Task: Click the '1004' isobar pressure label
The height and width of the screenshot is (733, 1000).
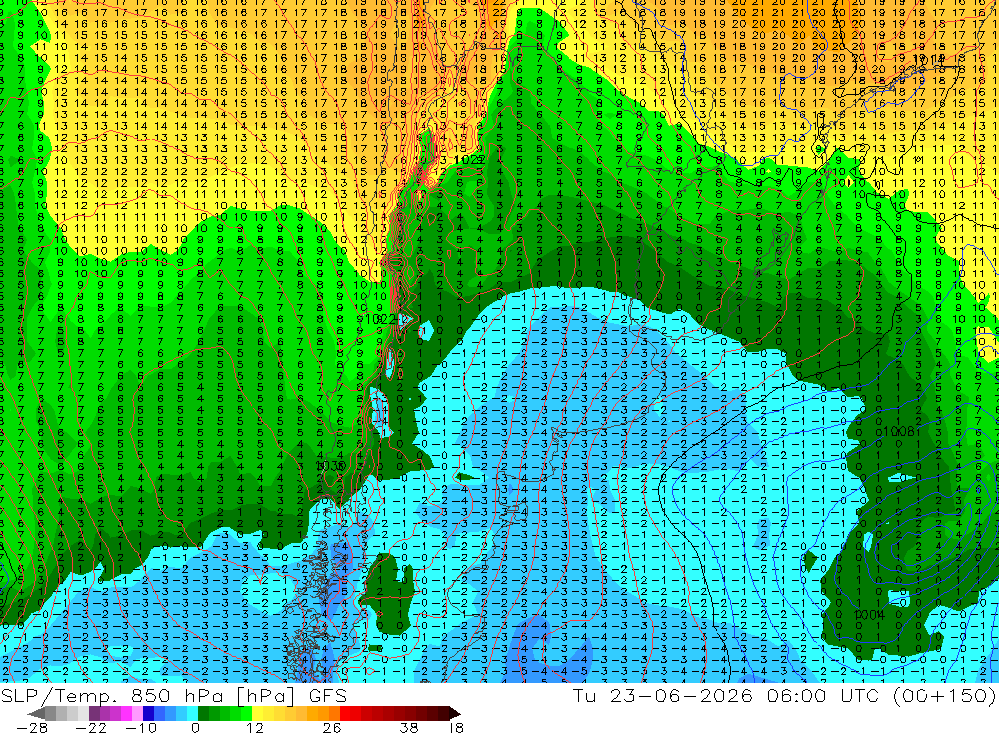Action: tap(869, 614)
